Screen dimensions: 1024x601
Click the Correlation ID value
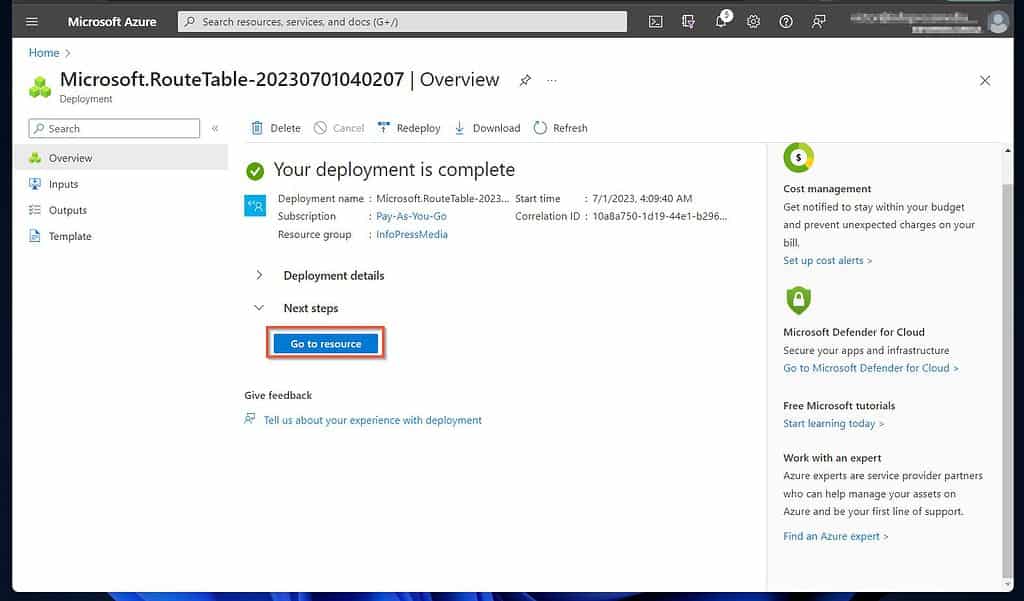(660, 216)
